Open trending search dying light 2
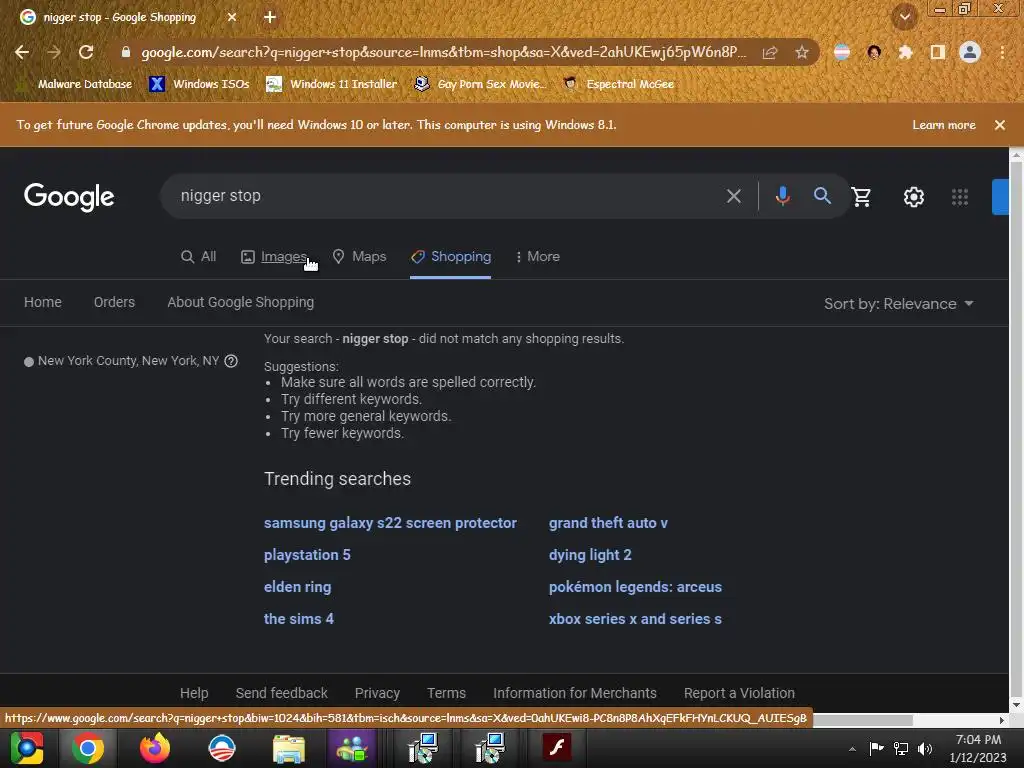This screenshot has height=768, width=1024. (590, 555)
